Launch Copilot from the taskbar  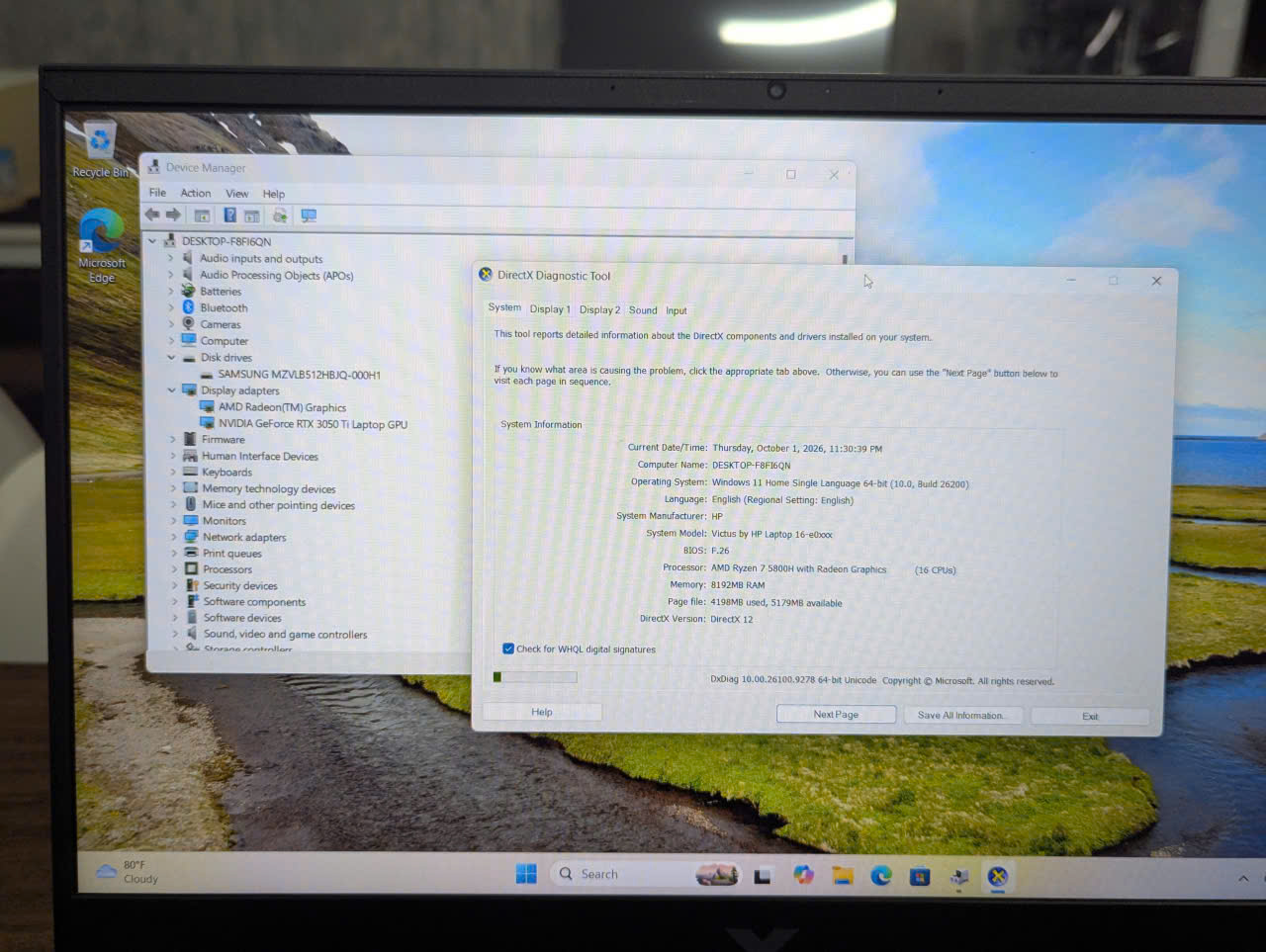click(x=803, y=875)
